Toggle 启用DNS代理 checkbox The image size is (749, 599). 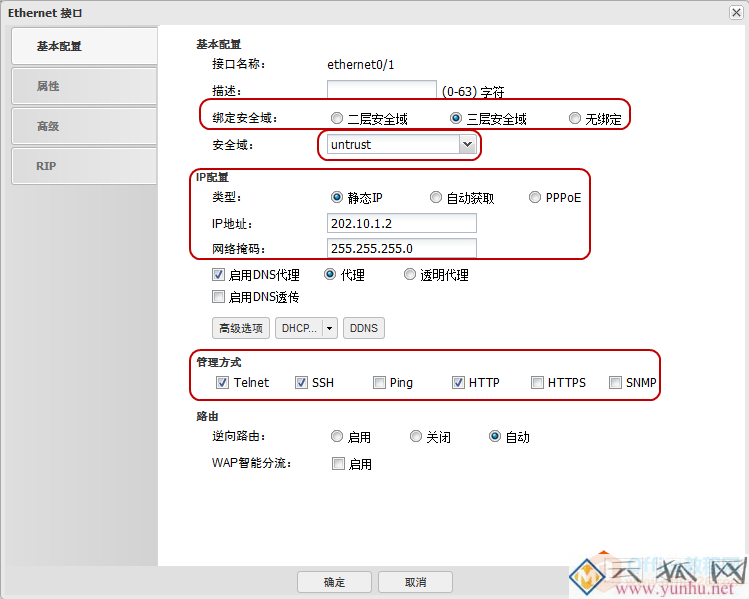pos(218,275)
